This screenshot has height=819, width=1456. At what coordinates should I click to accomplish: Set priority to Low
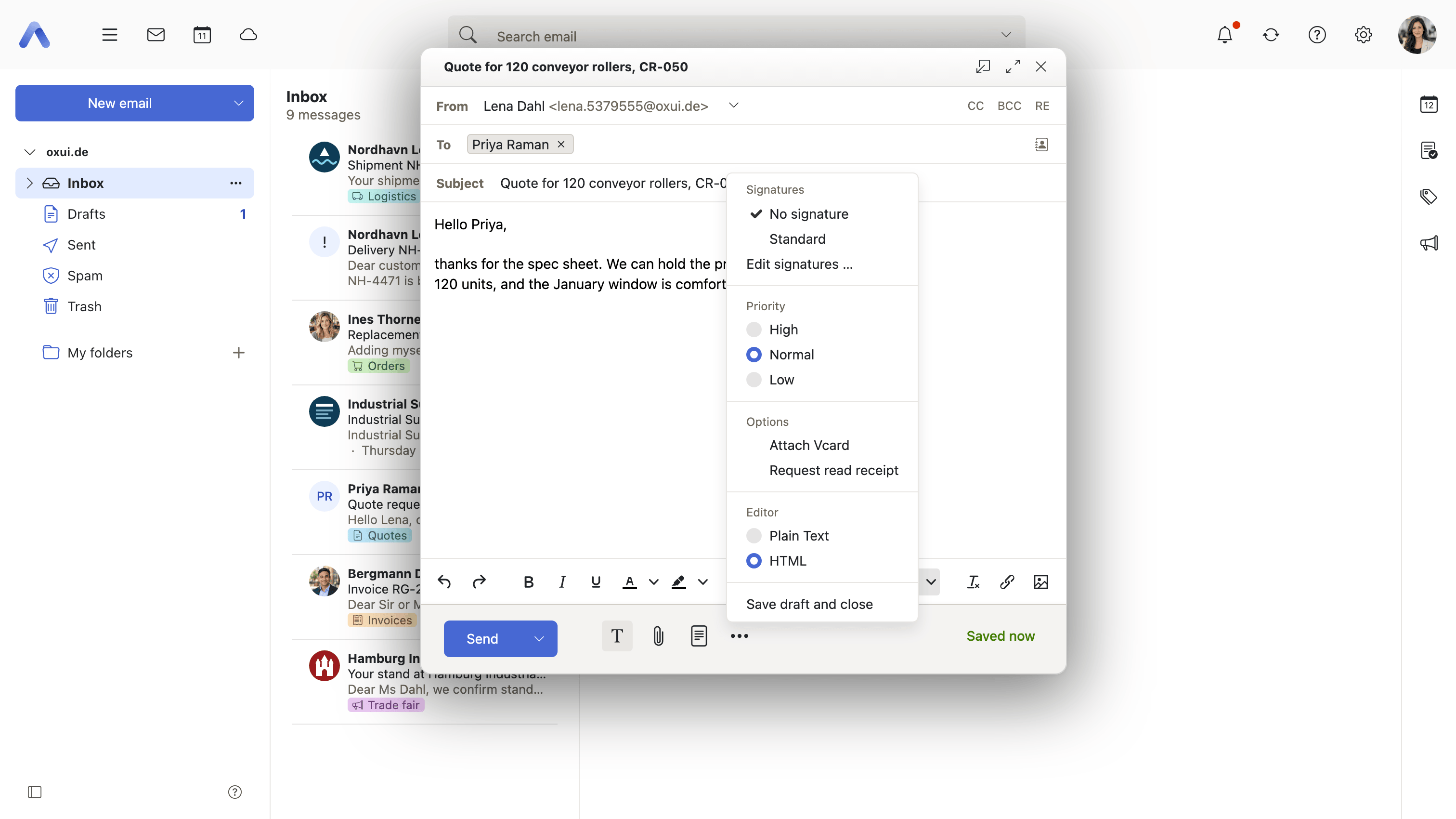coord(770,380)
